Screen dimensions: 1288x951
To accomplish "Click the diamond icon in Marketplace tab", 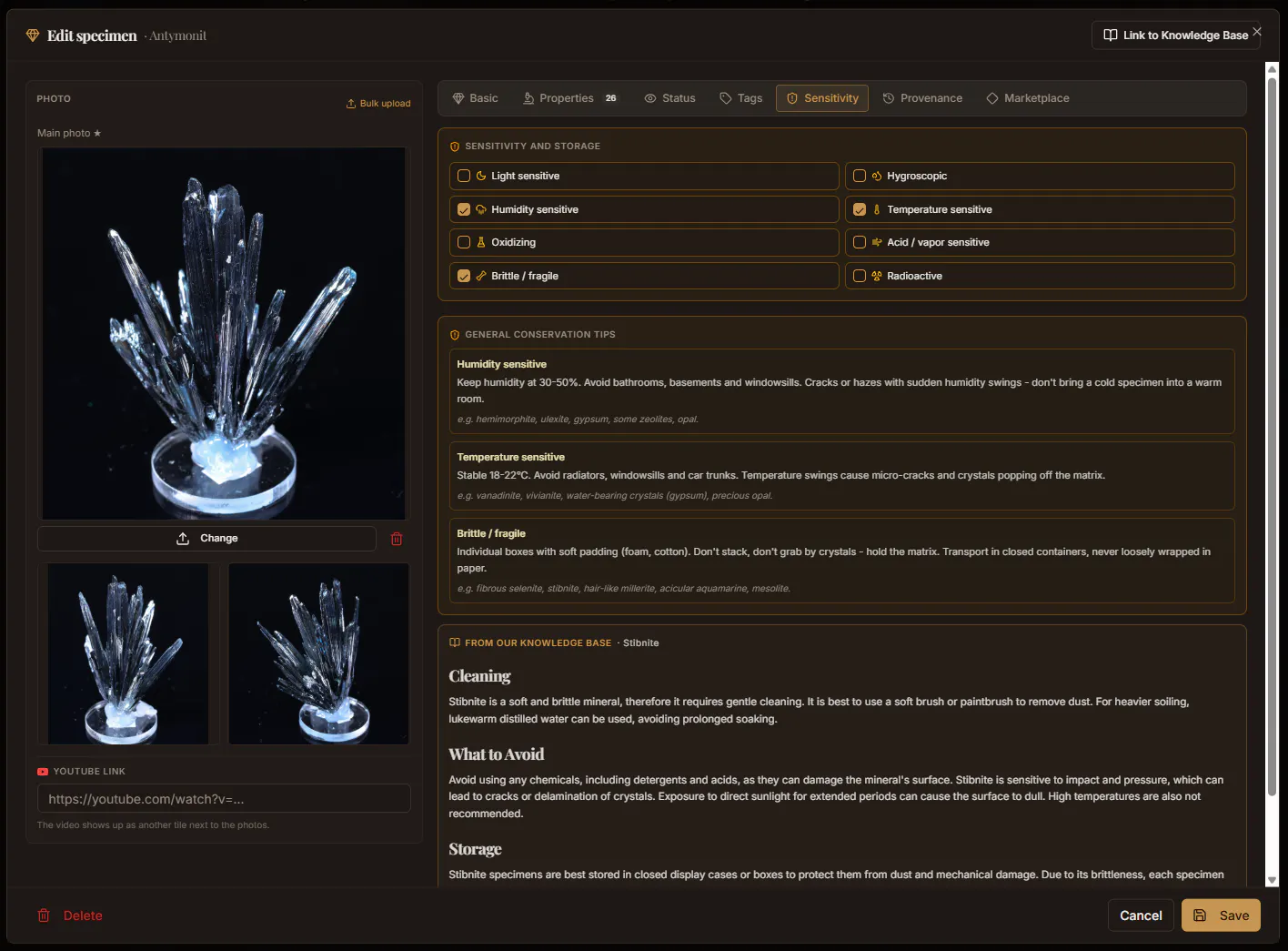I will (x=992, y=98).
